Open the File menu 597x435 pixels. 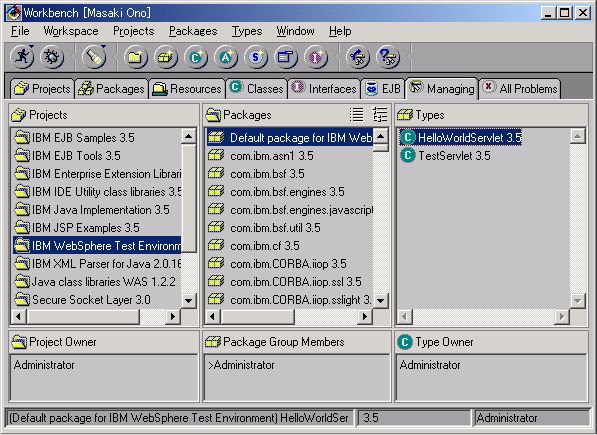click(x=20, y=31)
